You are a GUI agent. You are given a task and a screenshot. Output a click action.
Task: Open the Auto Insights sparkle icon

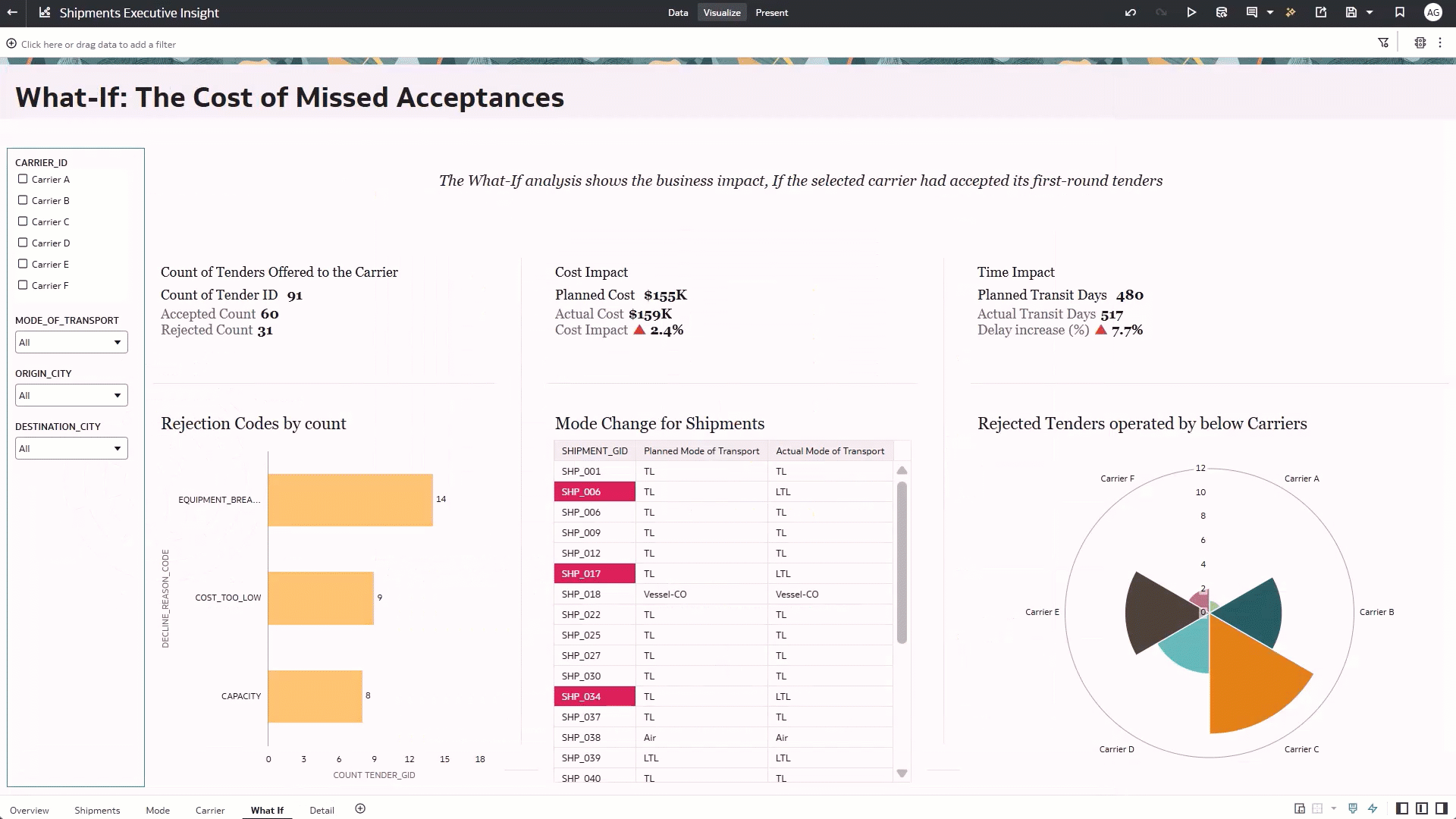1291,13
